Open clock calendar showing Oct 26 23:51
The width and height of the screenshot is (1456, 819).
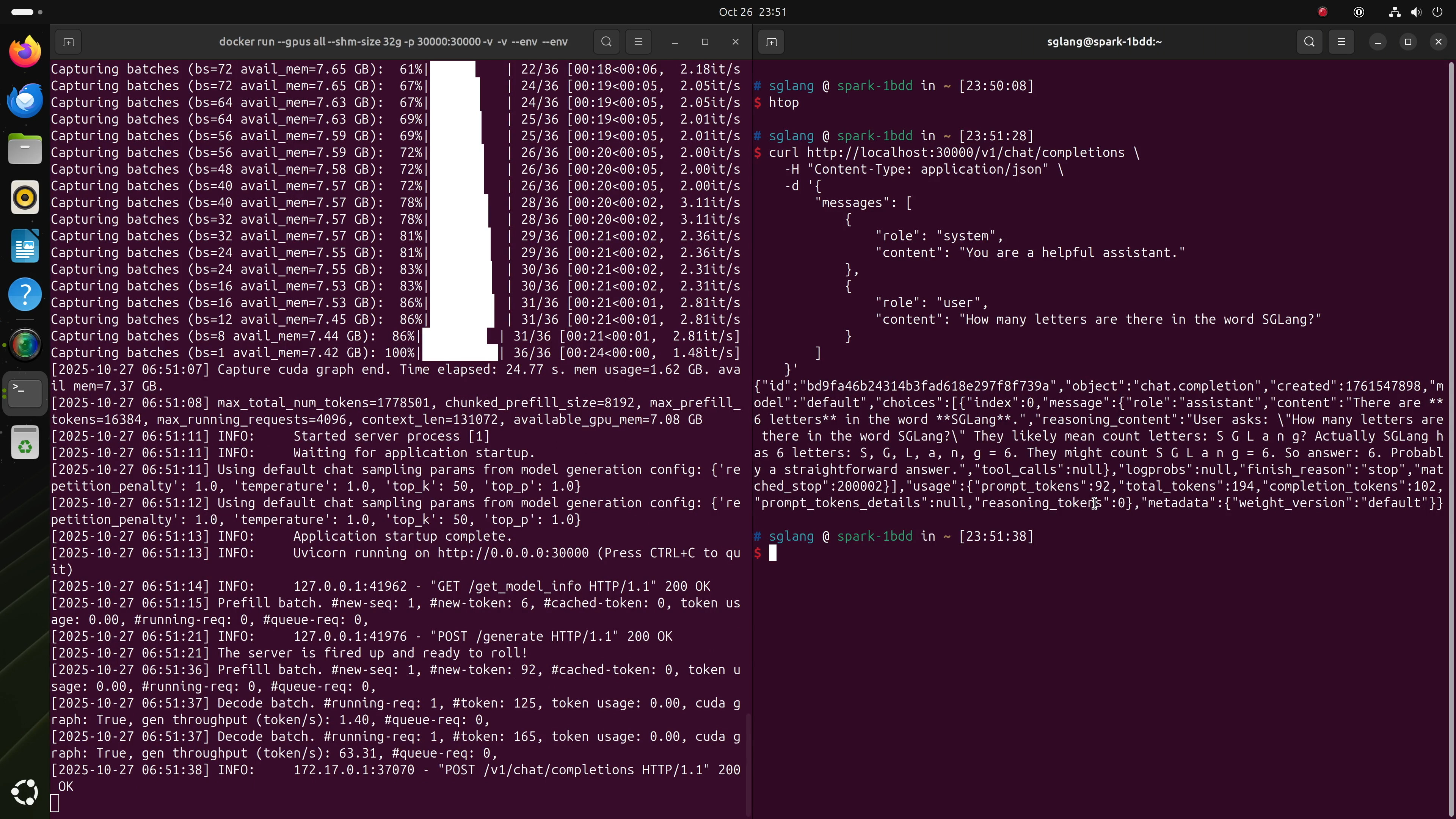pos(752,12)
